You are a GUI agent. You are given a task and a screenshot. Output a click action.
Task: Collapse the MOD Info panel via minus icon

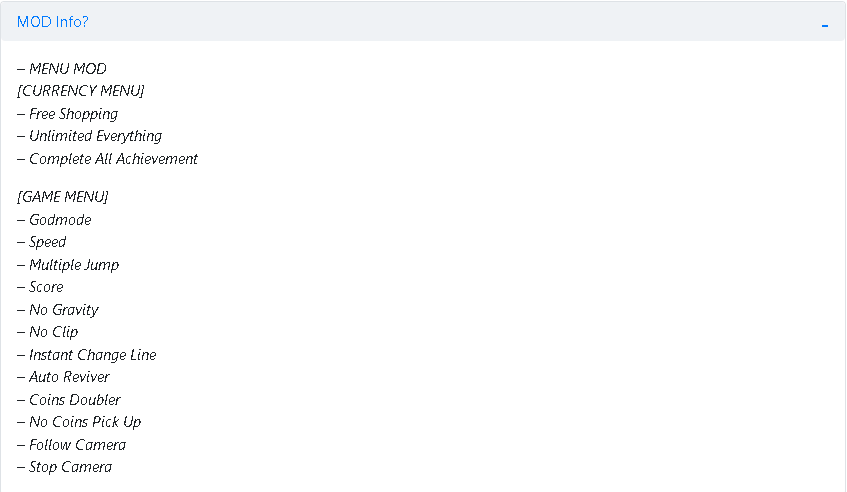pos(824,25)
